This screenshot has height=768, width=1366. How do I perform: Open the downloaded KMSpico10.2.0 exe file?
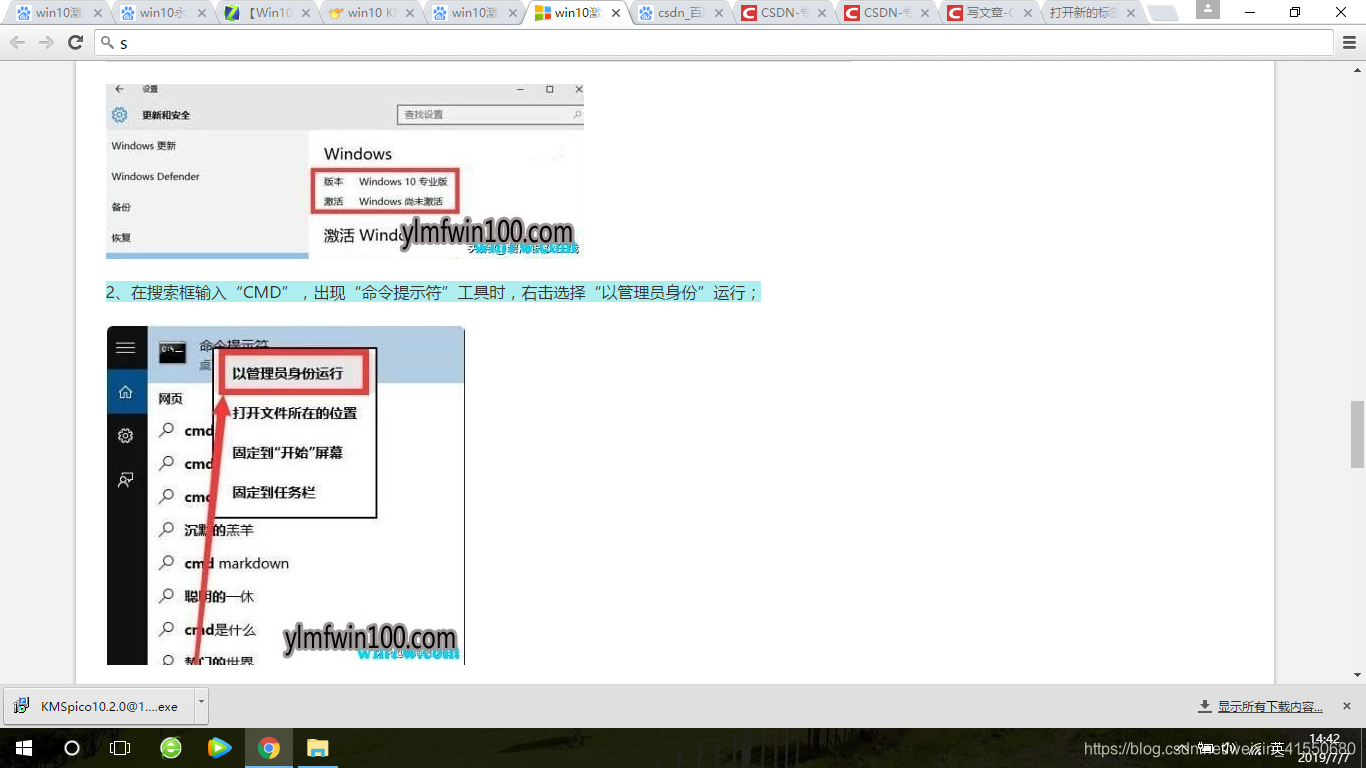pos(99,706)
